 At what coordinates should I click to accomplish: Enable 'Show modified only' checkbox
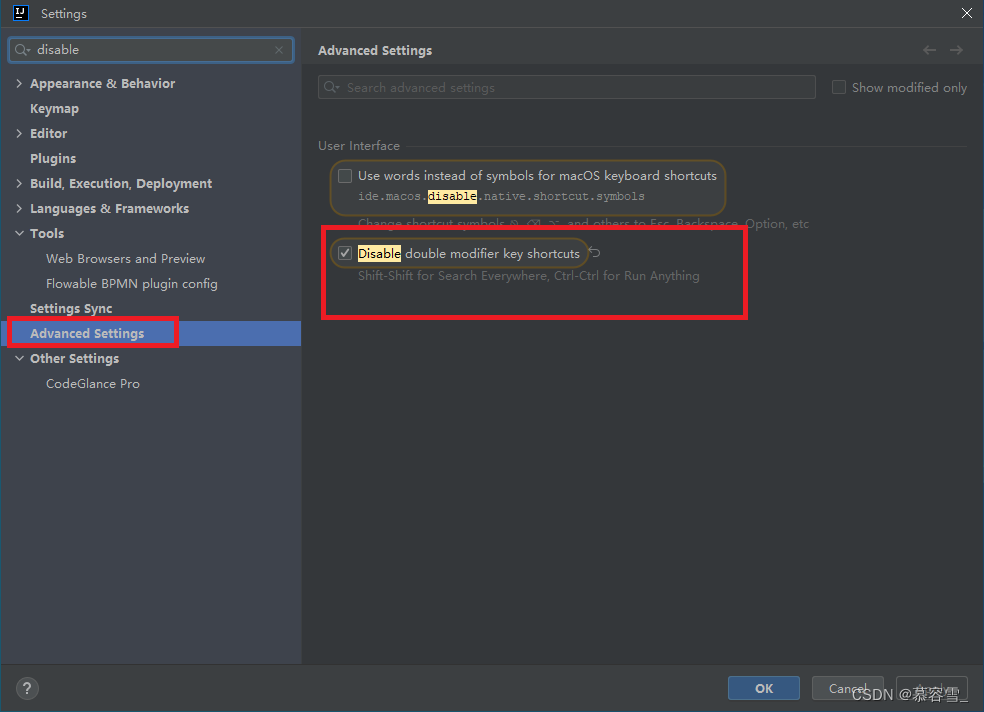(838, 87)
